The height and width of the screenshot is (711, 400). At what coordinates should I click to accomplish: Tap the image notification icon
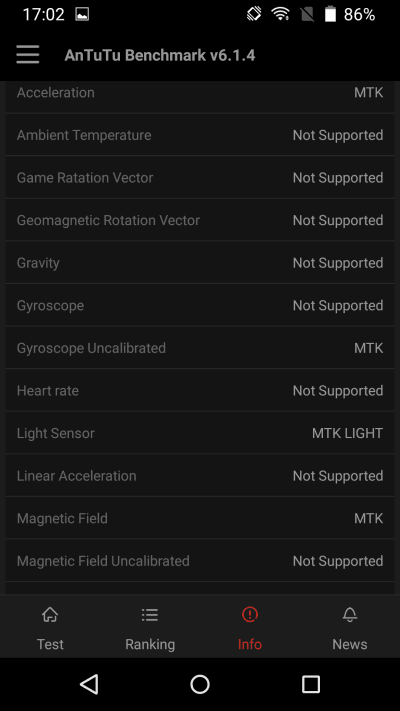pos(82,15)
